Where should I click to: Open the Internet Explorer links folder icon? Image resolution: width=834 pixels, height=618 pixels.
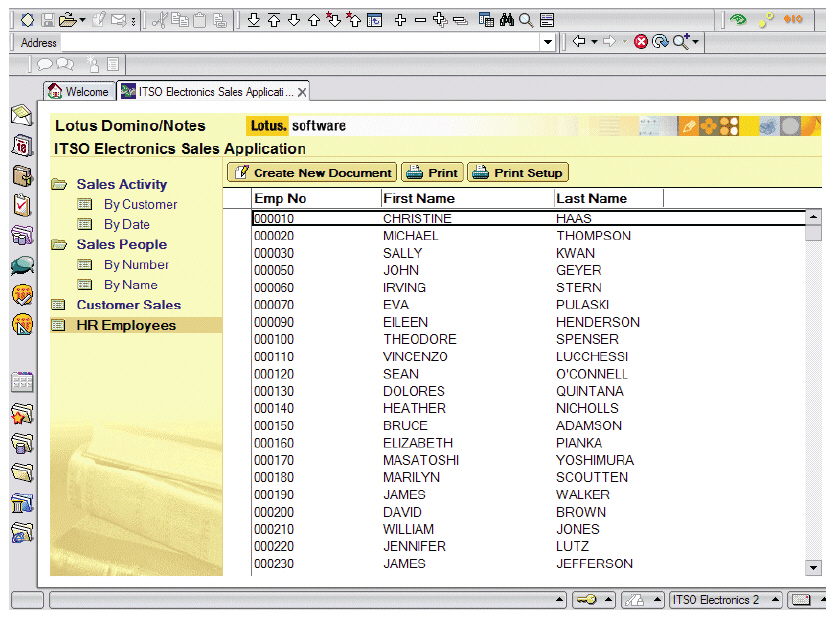pos(22,532)
